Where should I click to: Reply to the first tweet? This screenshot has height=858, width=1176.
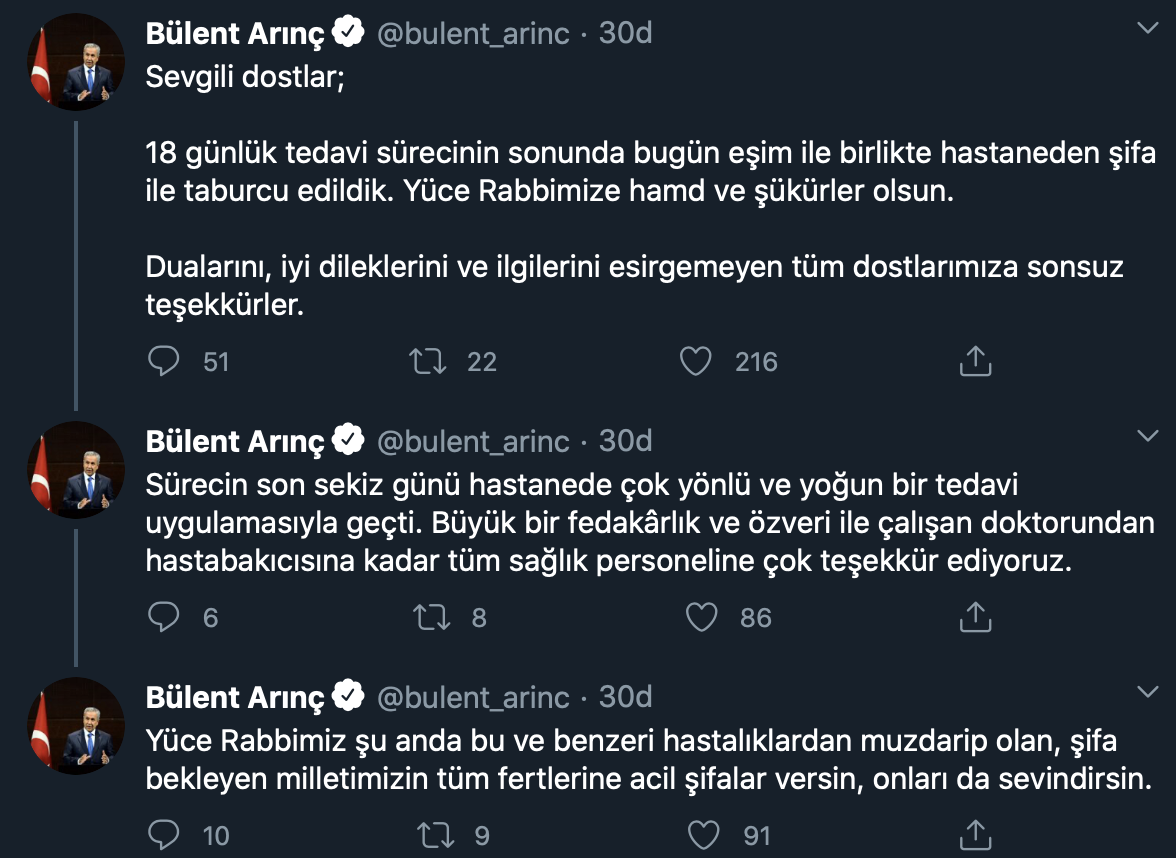pyautogui.click(x=164, y=362)
